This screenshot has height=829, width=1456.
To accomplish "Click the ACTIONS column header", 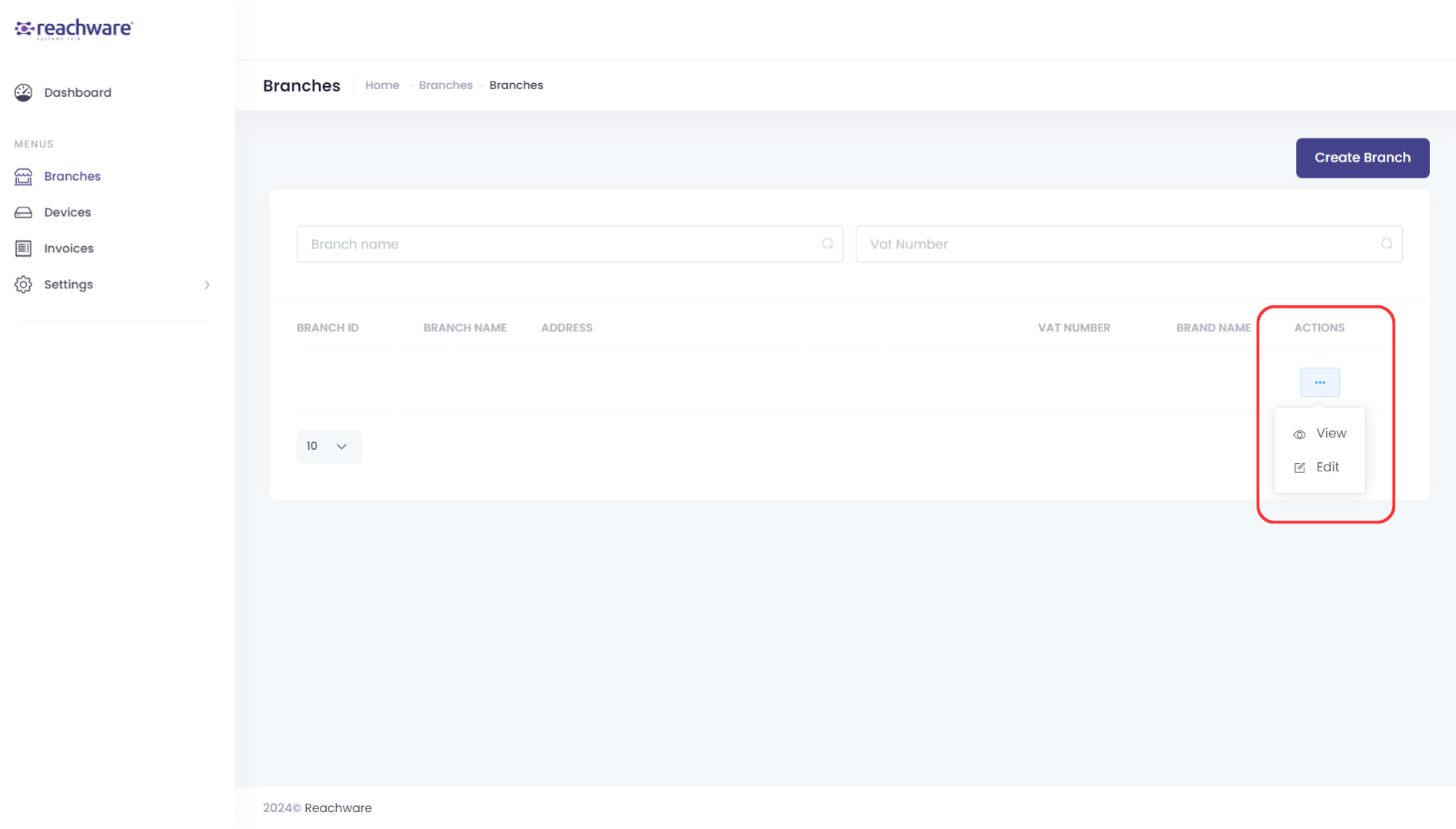I will click(1319, 328).
